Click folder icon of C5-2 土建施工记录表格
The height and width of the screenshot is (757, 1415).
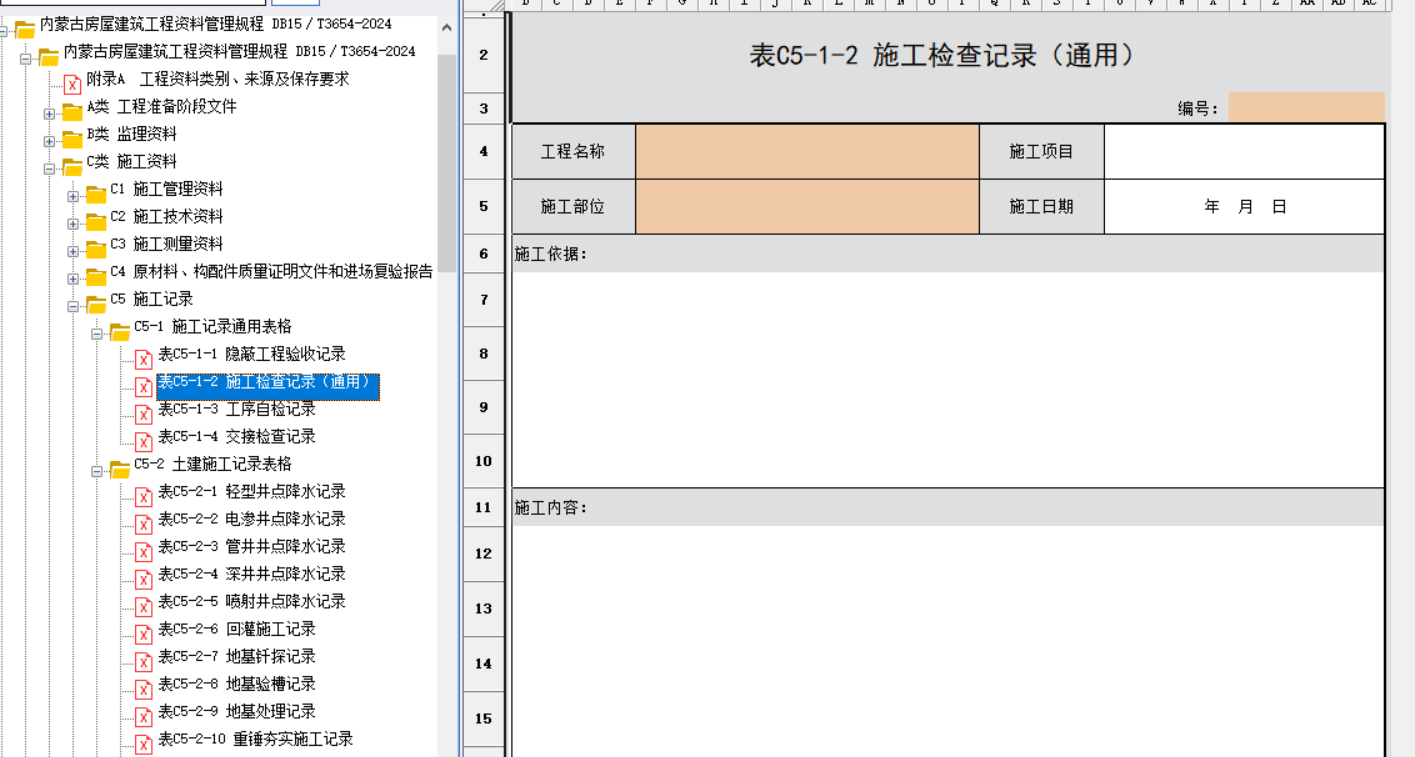pyautogui.click(x=120, y=468)
